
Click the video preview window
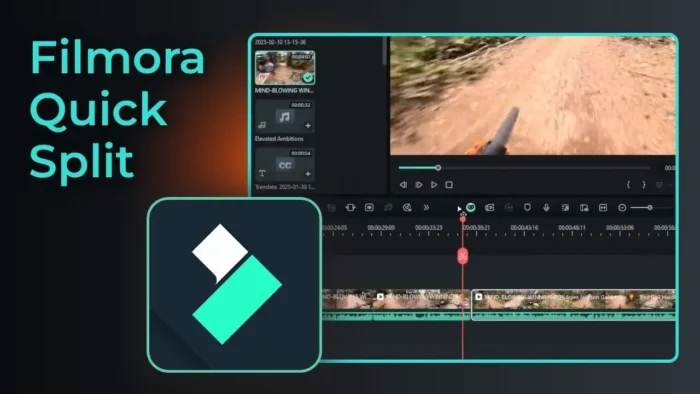tap(533, 96)
